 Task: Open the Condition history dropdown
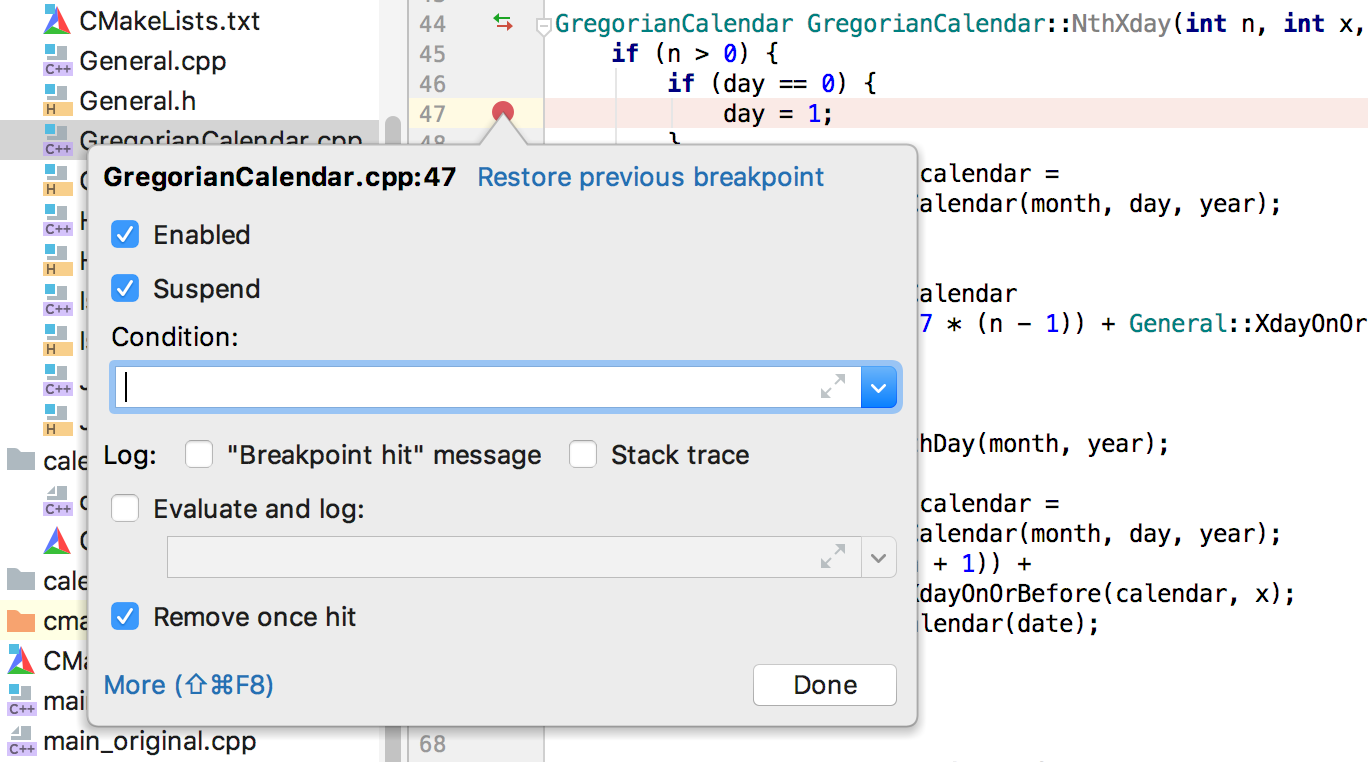tap(879, 387)
